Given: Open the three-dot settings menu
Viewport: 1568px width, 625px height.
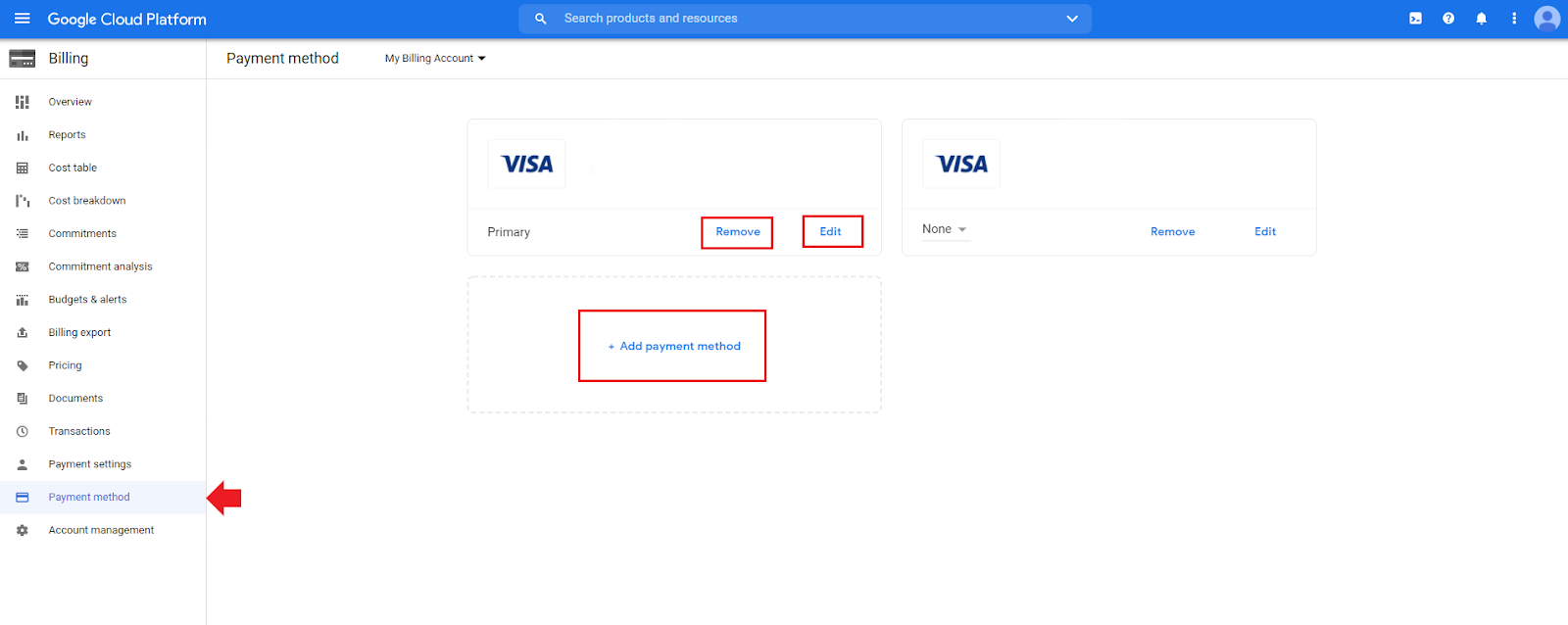Looking at the screenshot, I should click(1514, 19).
